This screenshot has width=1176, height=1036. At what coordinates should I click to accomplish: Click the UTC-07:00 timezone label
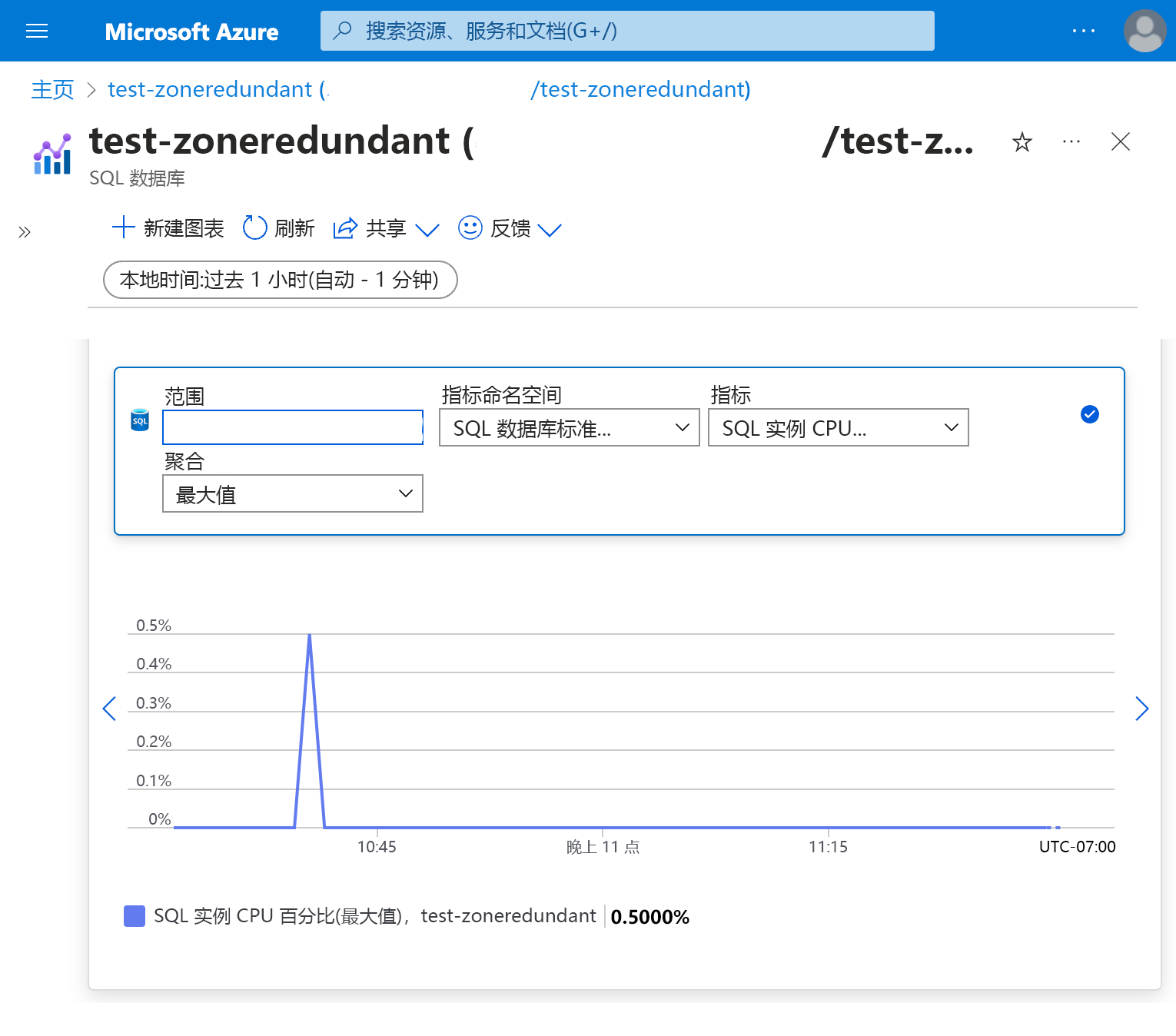point(1077,847)
